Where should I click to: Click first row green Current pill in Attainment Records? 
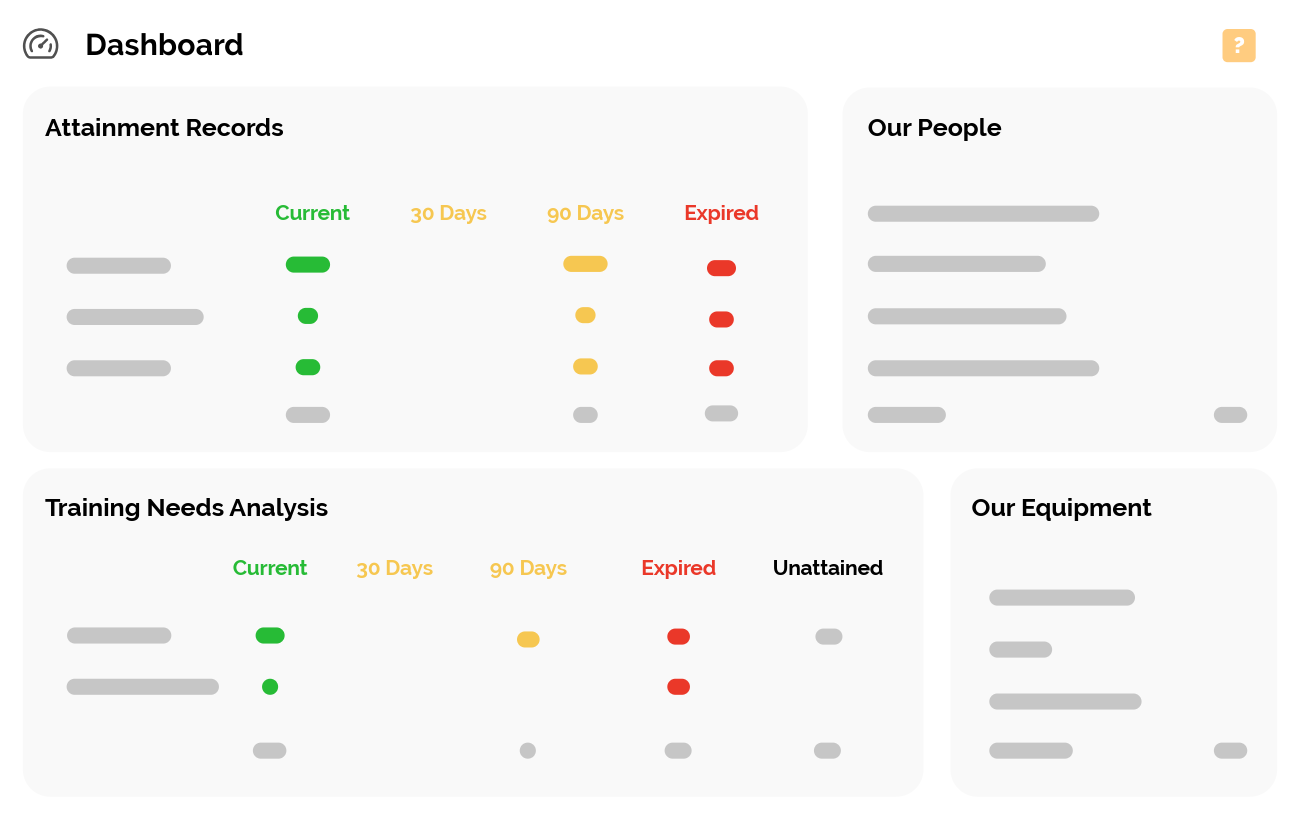pos(308,265)
